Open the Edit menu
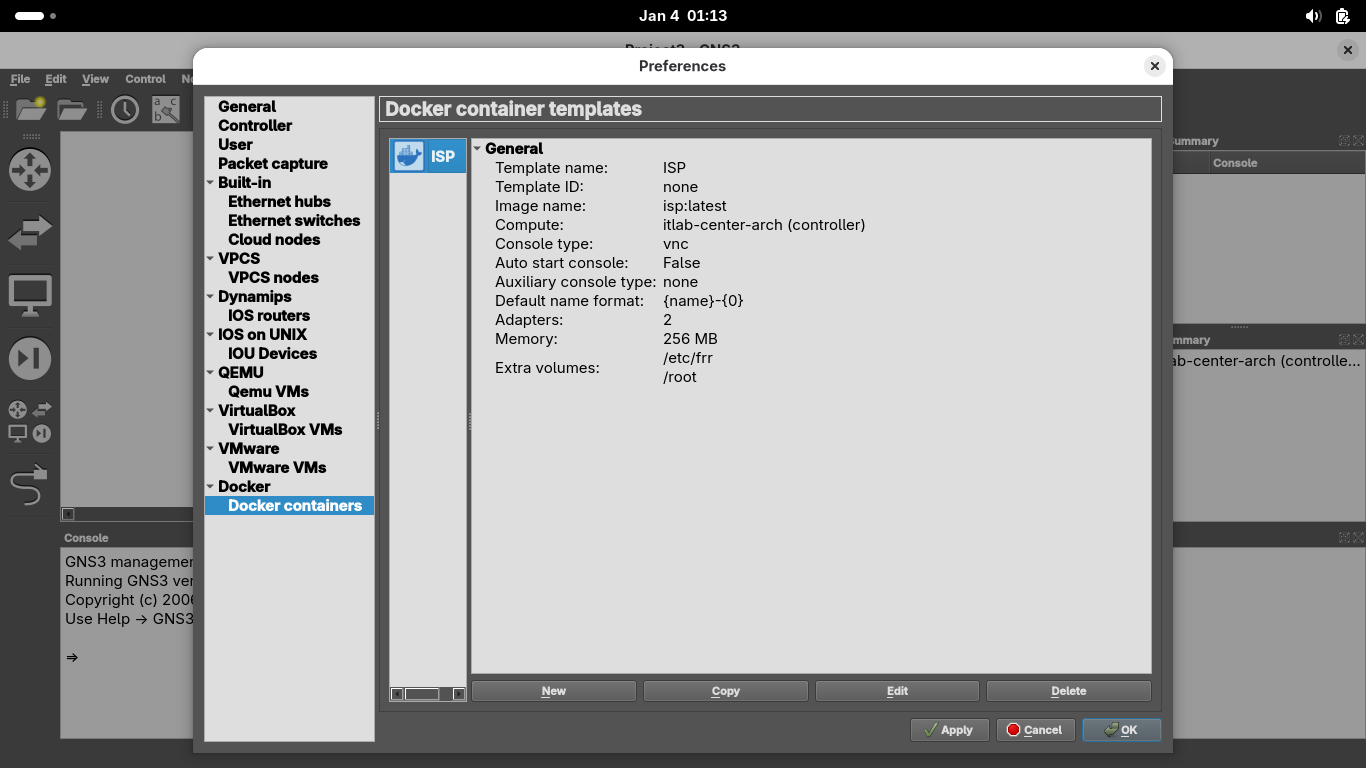Image resolution: width=1366 pixels, height=768 pixels. pyautogui.click(x=56, y=79)
